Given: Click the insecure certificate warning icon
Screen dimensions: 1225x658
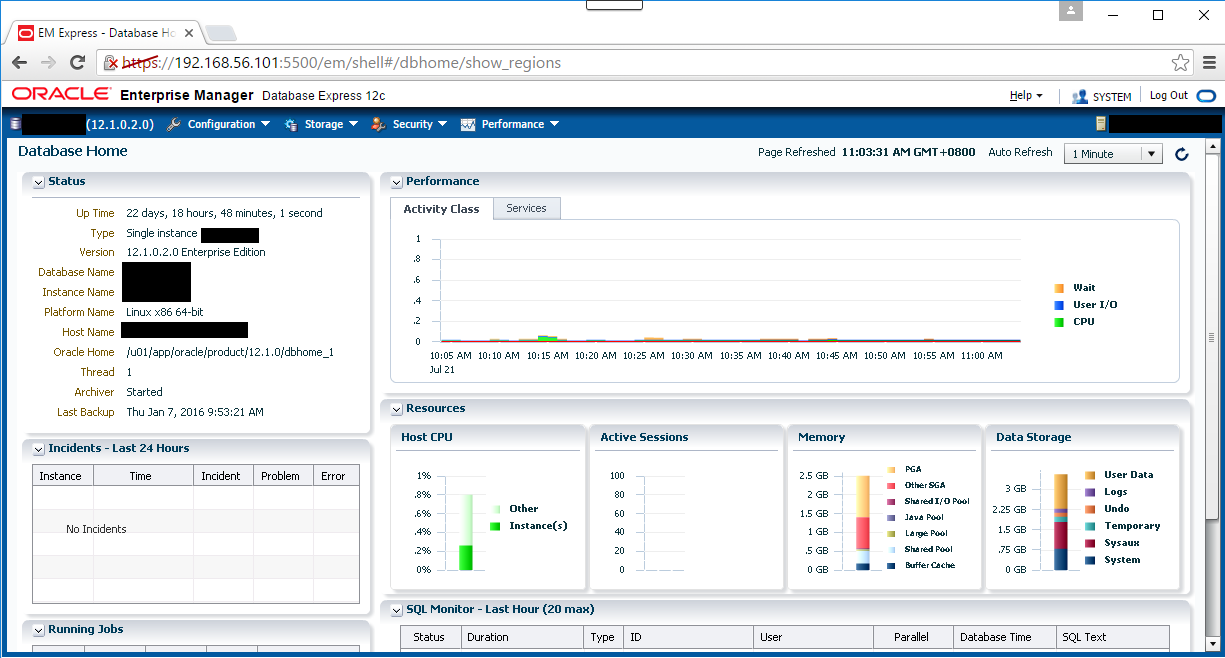Looking at the screenshot, I should coord(112,63).
